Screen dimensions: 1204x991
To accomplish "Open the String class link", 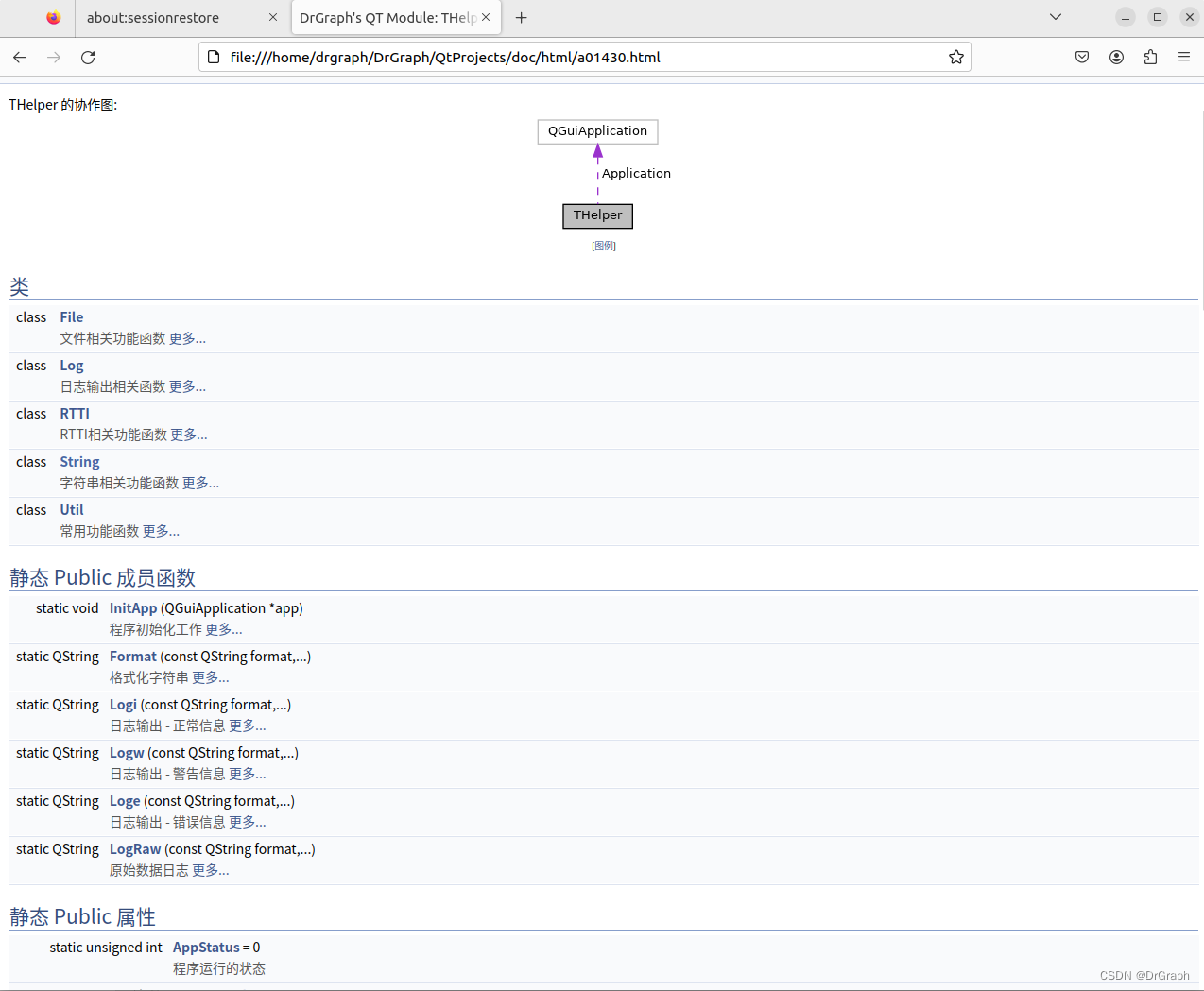I will tap(79, 462).
